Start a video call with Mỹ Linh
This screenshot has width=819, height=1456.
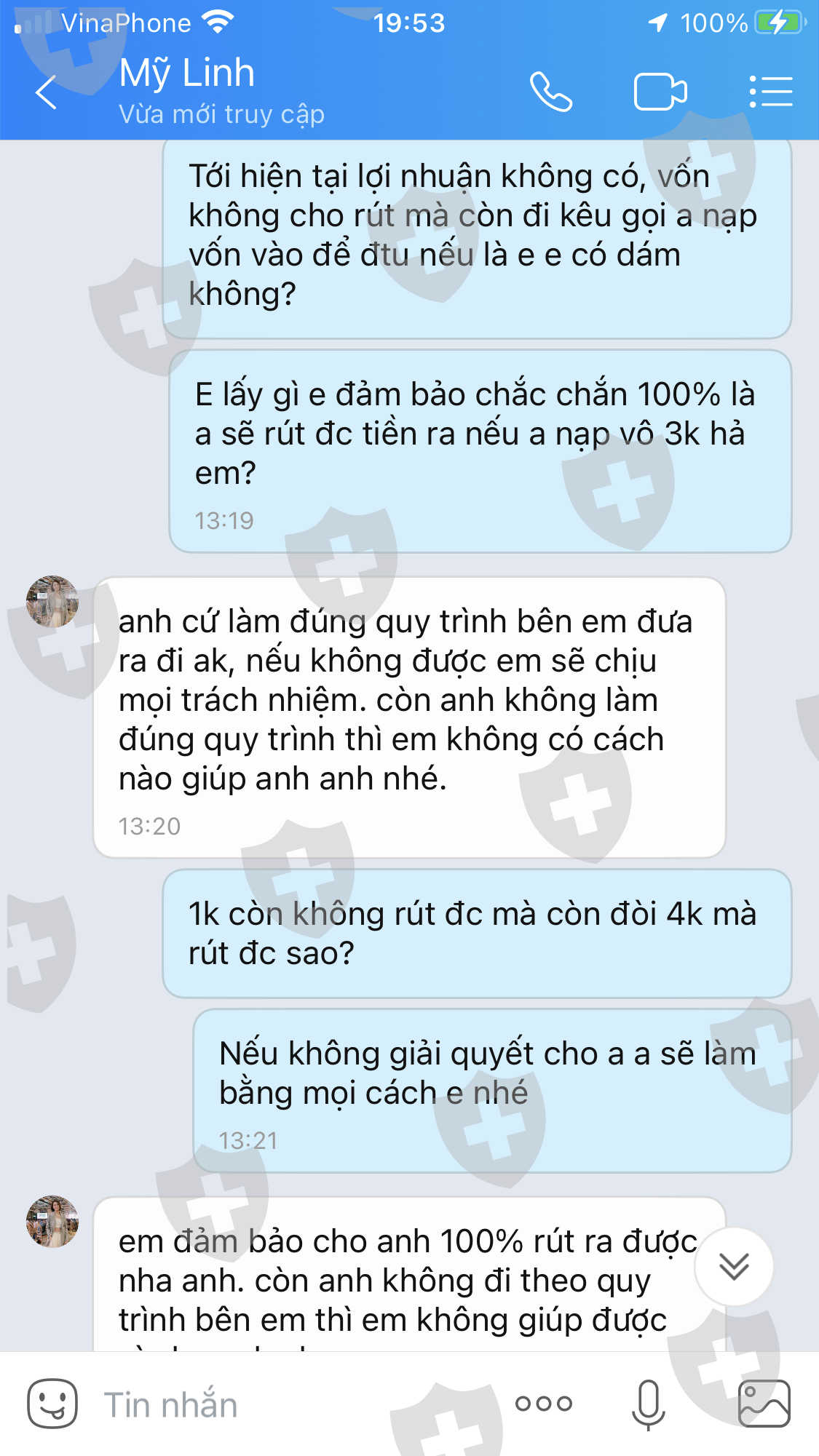click(x=660, y=92)
